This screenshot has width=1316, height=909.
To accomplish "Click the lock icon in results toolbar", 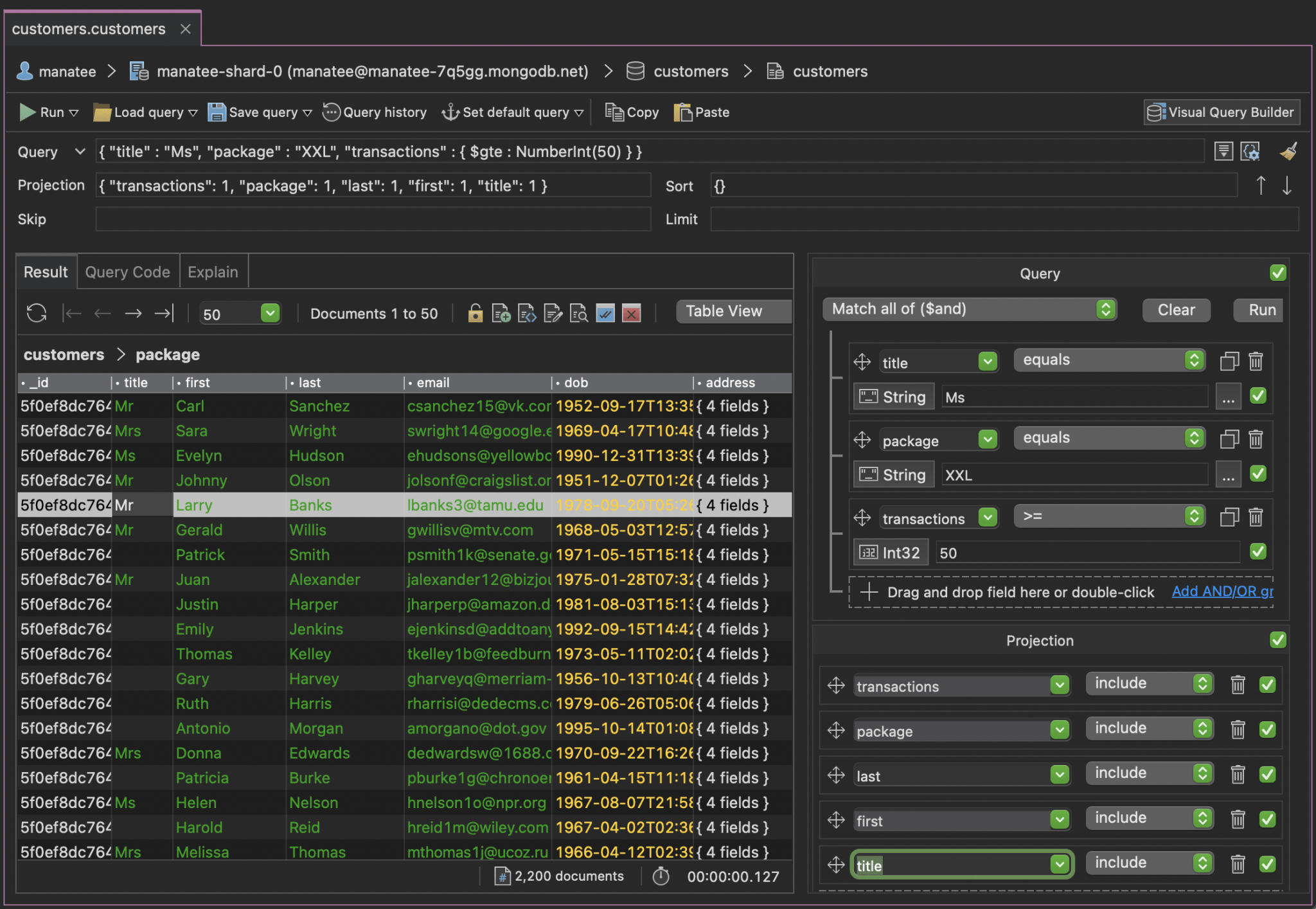I will pyautogui.click(x=475, y=313).
